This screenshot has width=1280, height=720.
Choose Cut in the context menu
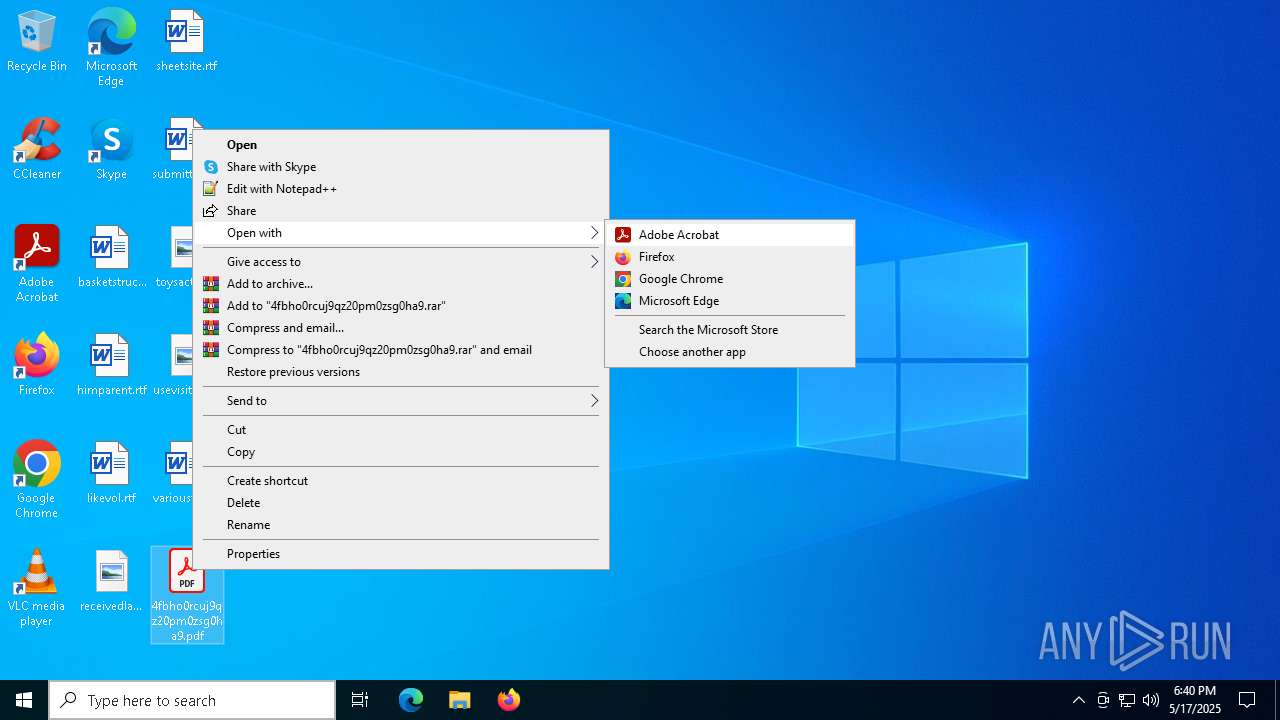click(401, 430)
